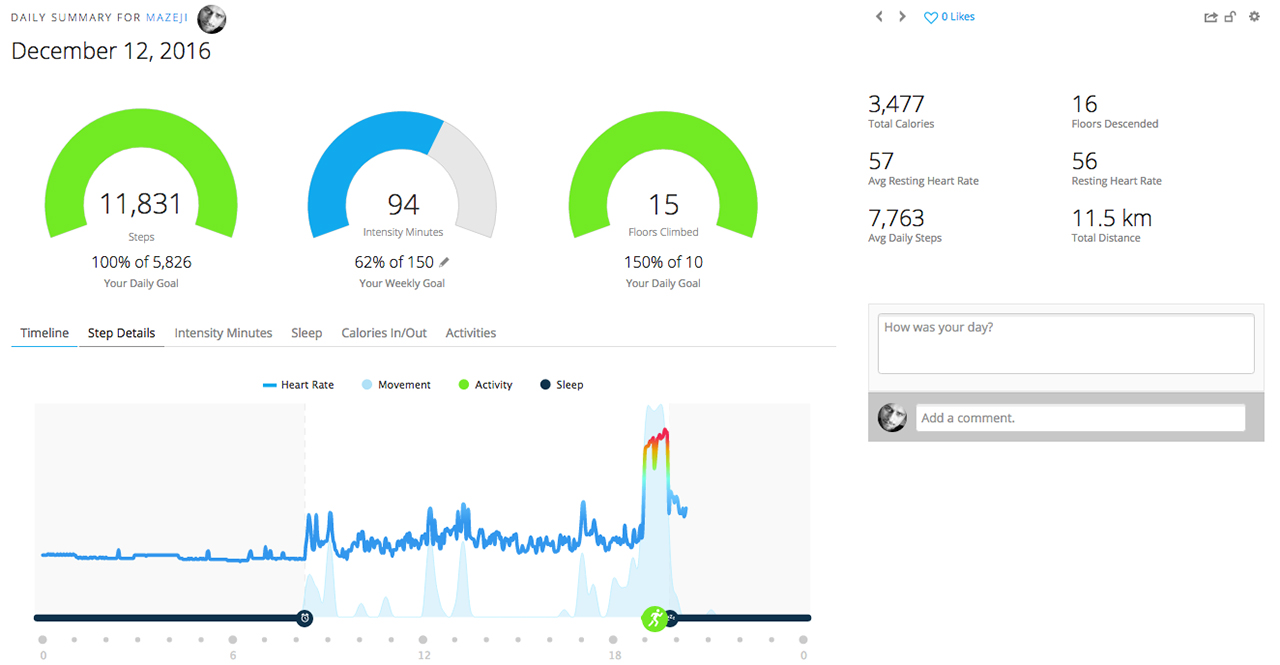Toggle Sleep series in chart legend
The height and width of the screenshot is (665, 1280).
(x=561, y=385)
